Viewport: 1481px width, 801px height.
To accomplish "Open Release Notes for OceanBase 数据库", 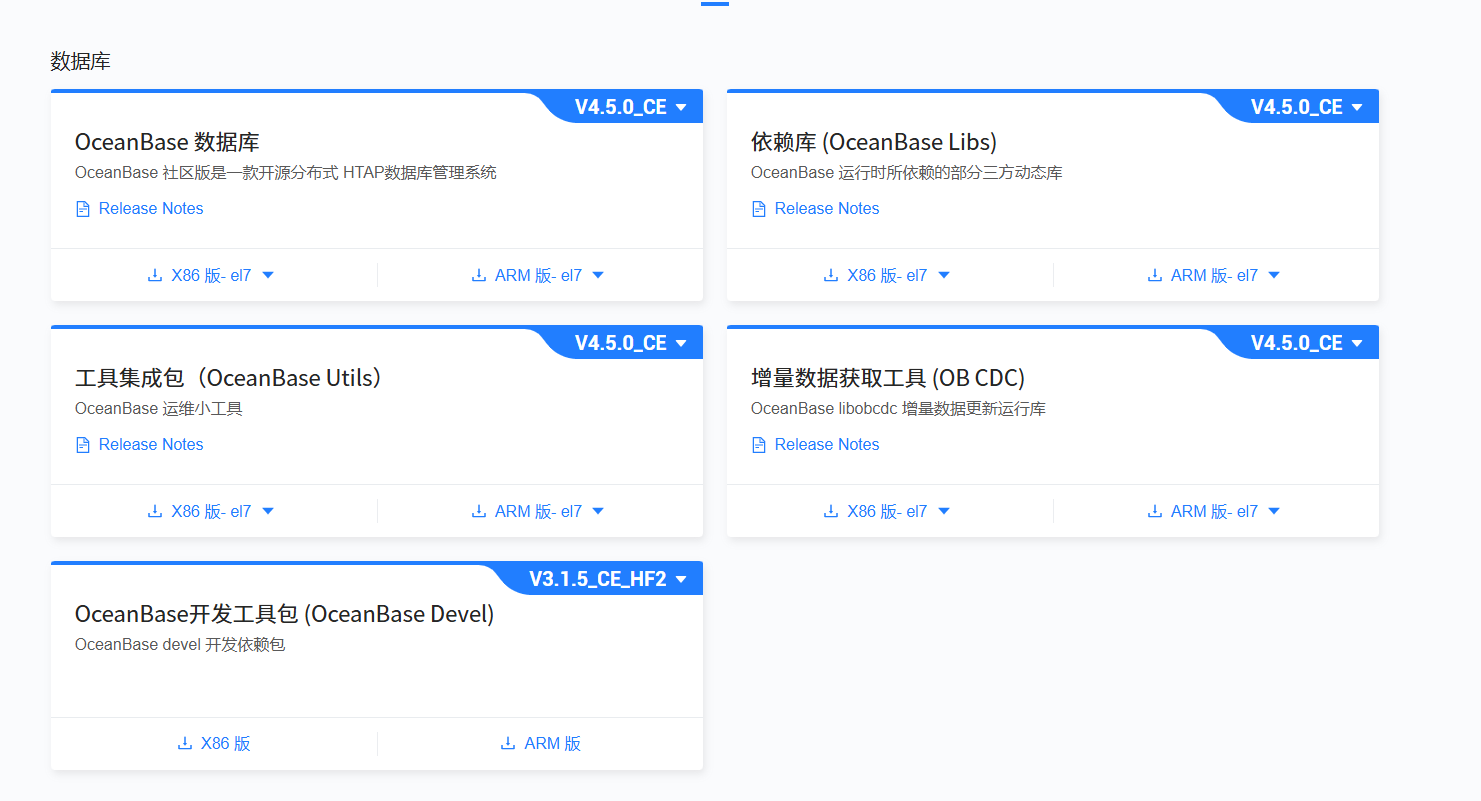I will pyautogui.click(x=150, y=207).
